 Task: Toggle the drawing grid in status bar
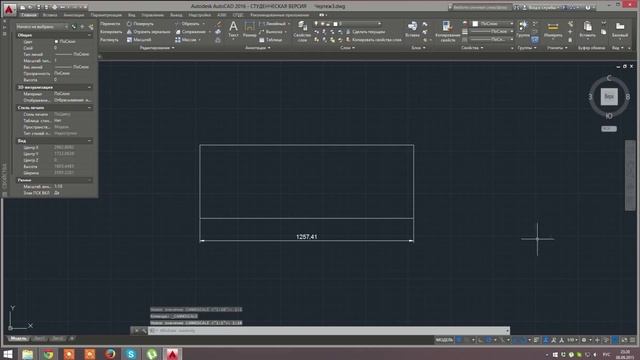(459, 340)
